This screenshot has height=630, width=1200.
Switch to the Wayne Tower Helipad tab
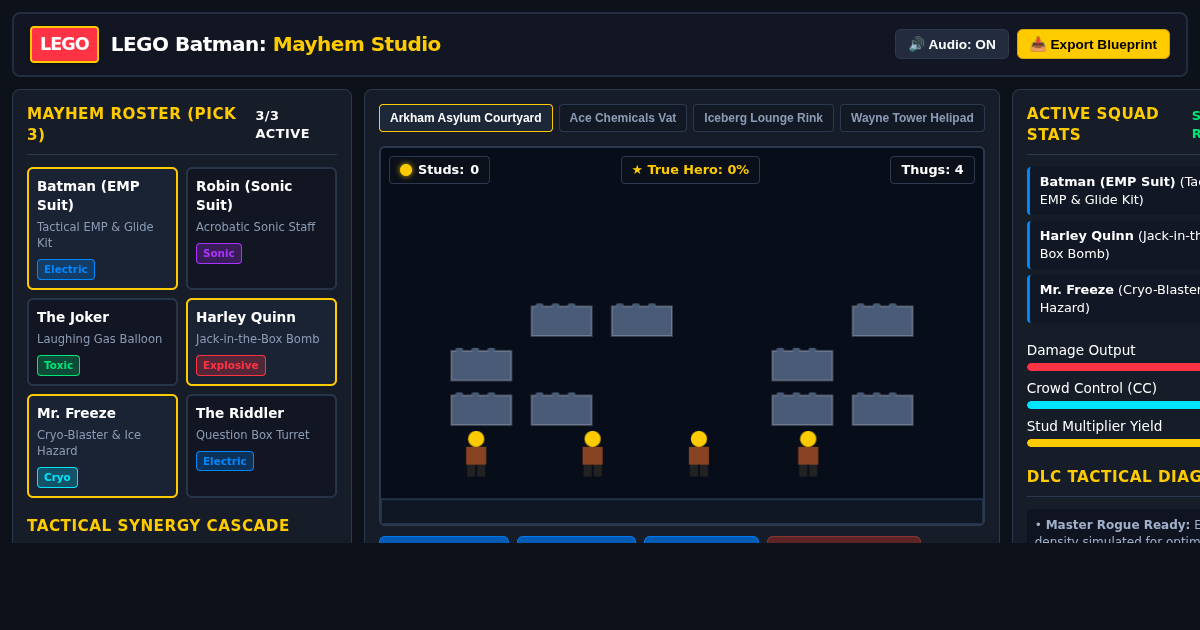912,118
